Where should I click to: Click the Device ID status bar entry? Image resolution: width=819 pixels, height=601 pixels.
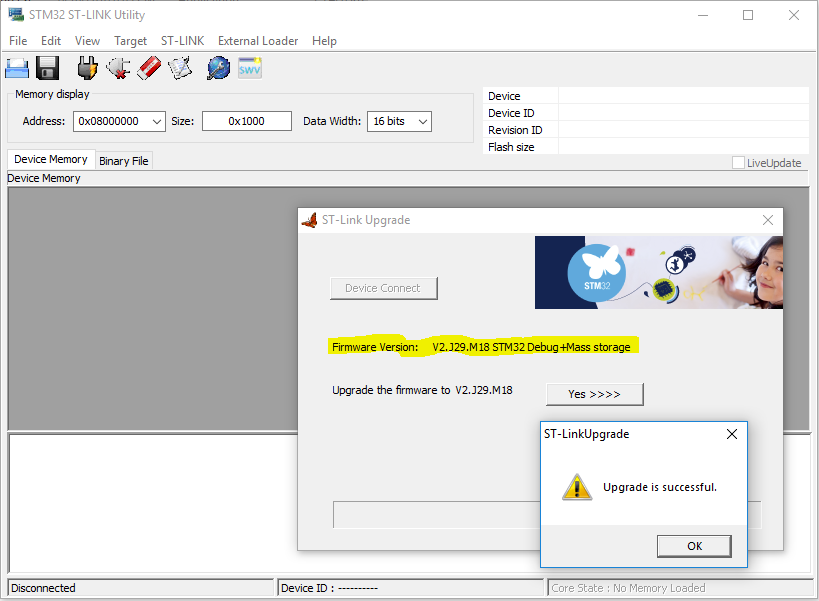click(x=411, y=588)
